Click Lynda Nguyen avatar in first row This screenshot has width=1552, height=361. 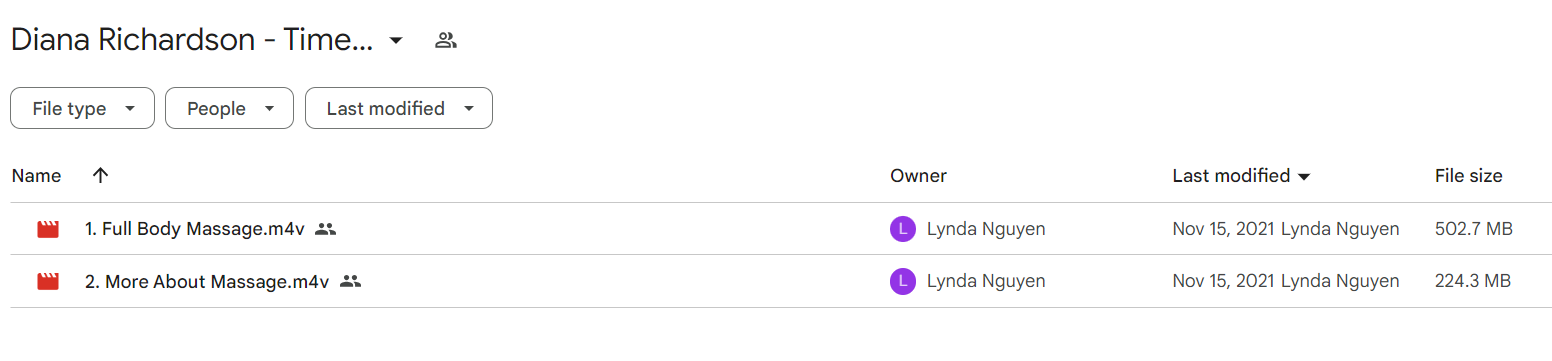pos(903,229)
